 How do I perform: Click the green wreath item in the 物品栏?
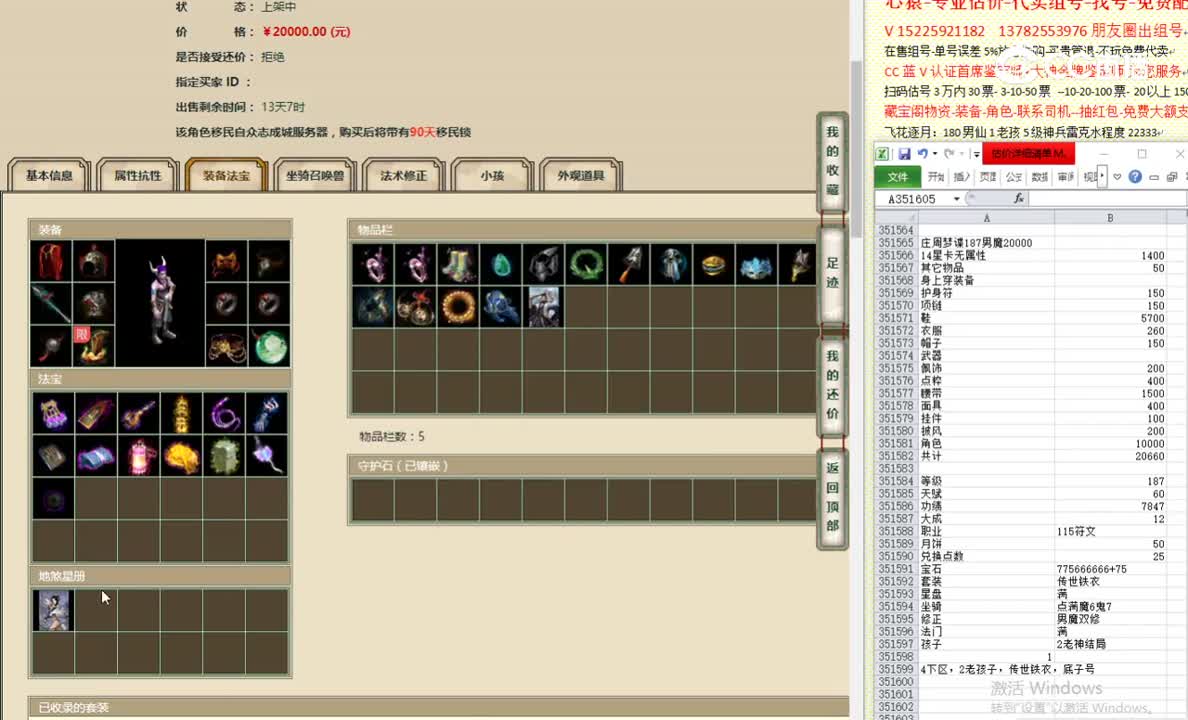pos(586,265)
